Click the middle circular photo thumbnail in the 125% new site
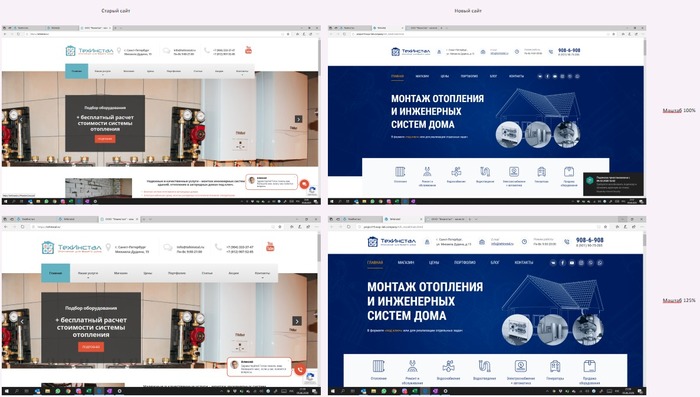This screenshot has width=700, height=397. click(552, 330)
